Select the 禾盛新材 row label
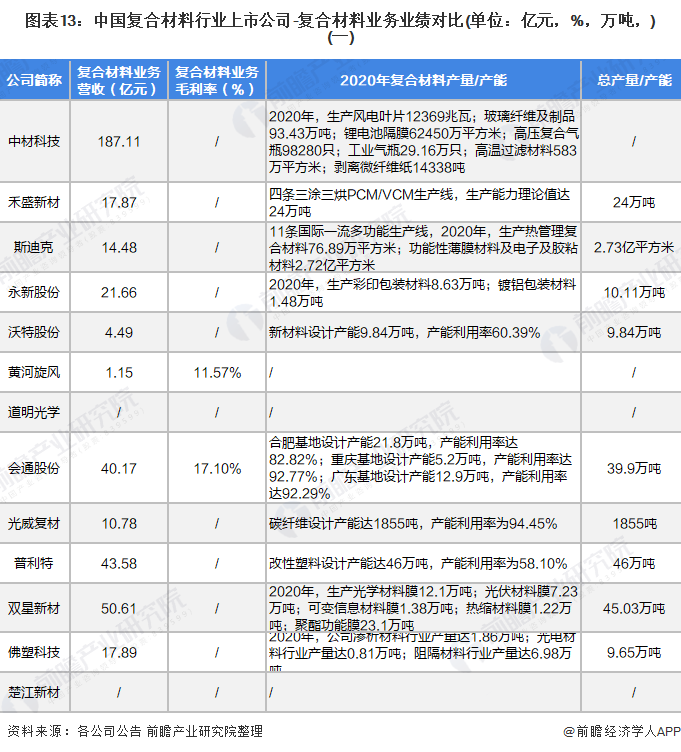The height and width of the screenshot is (752, 681). click(34, 202)
